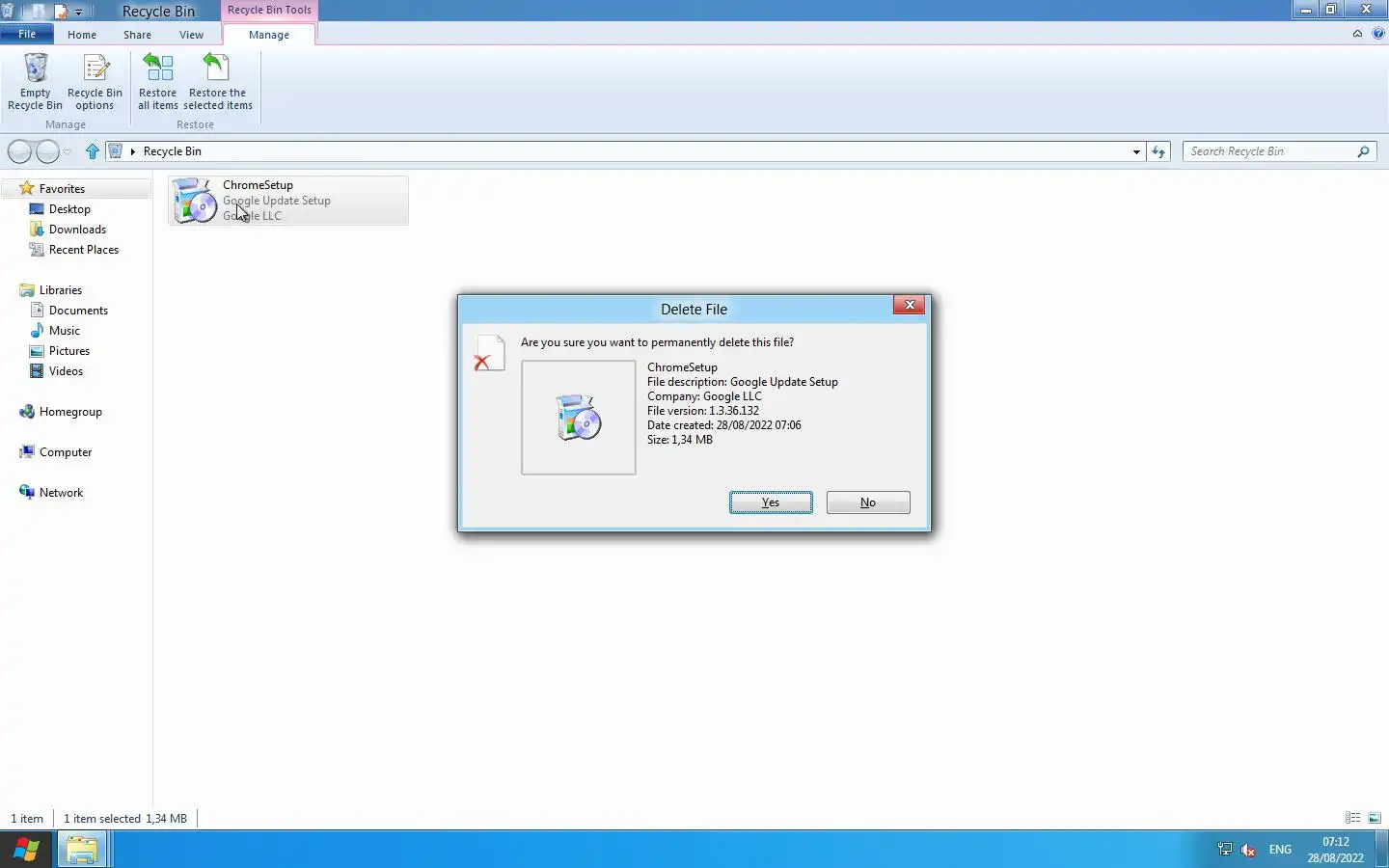Click the Back navigation button
This screenshot has width=1389, height=868.
tap(19, 151)
